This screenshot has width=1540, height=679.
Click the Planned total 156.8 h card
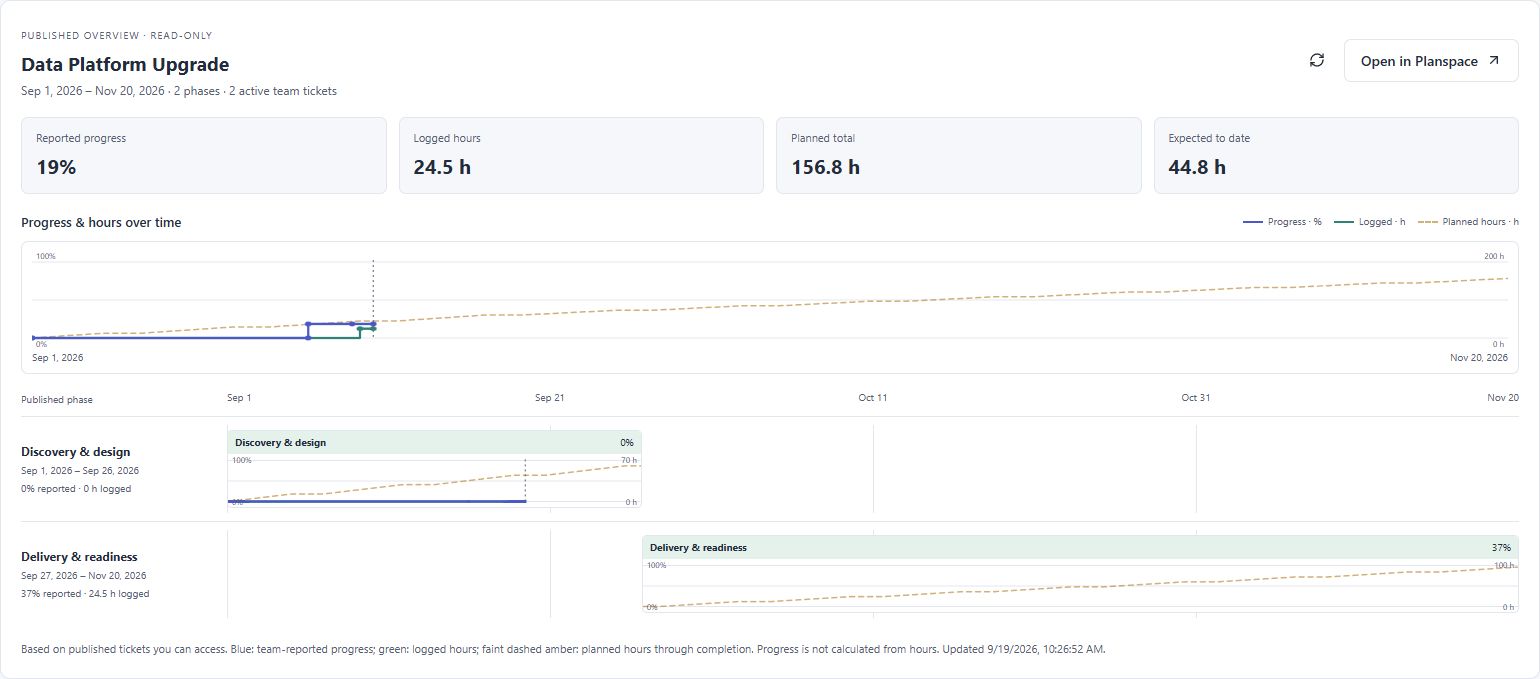tap(958, 155)
